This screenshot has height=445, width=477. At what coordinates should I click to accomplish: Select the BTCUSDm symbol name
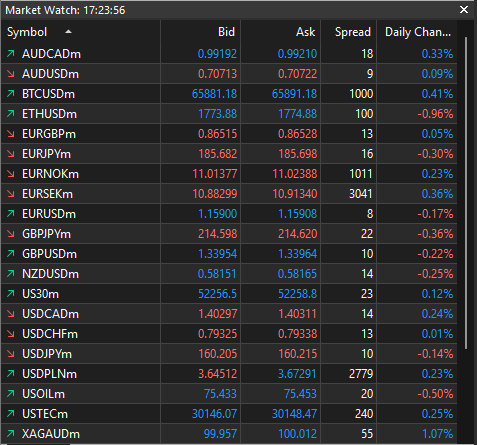(48, 94)
